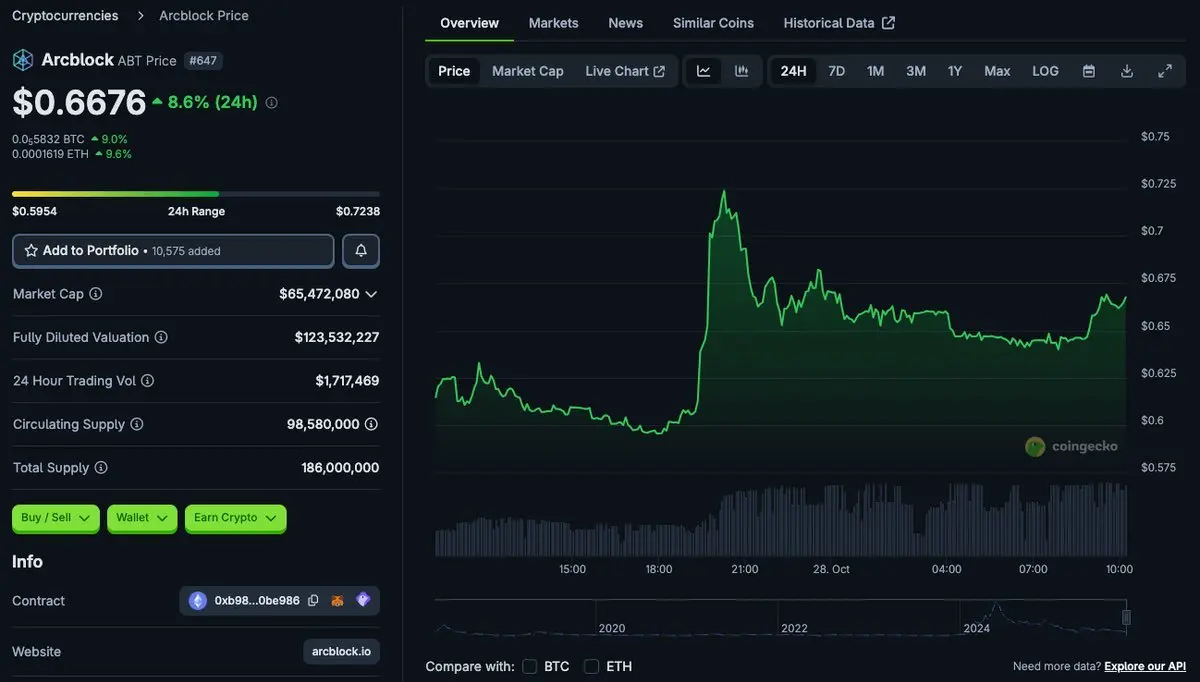1200x682 pixels.
Task: Click the $123,532,227 valuation value
Action: [337, 338]
